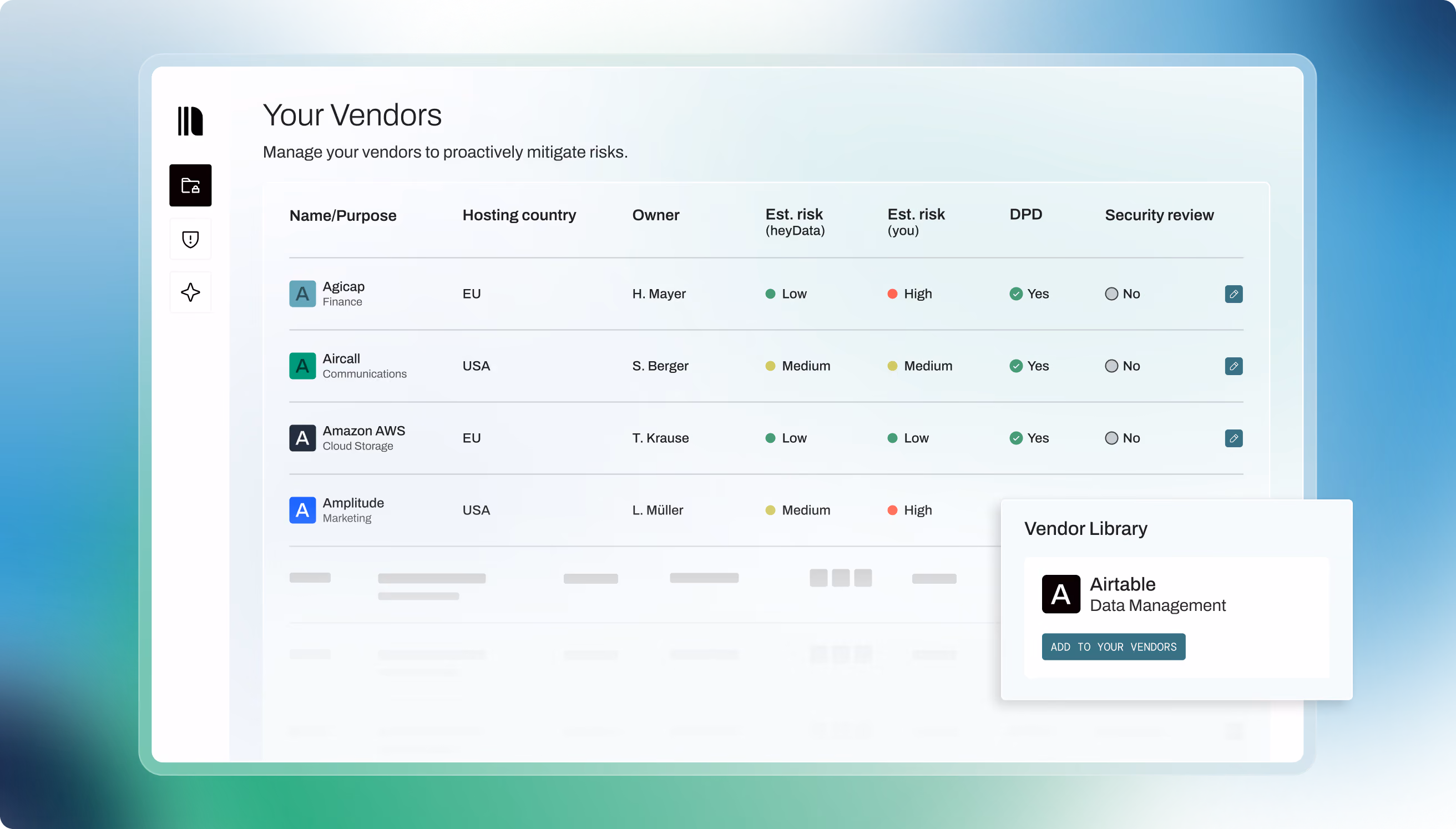
Task: Click the heyData logo in sidebar
Action: tap(190, 121)
